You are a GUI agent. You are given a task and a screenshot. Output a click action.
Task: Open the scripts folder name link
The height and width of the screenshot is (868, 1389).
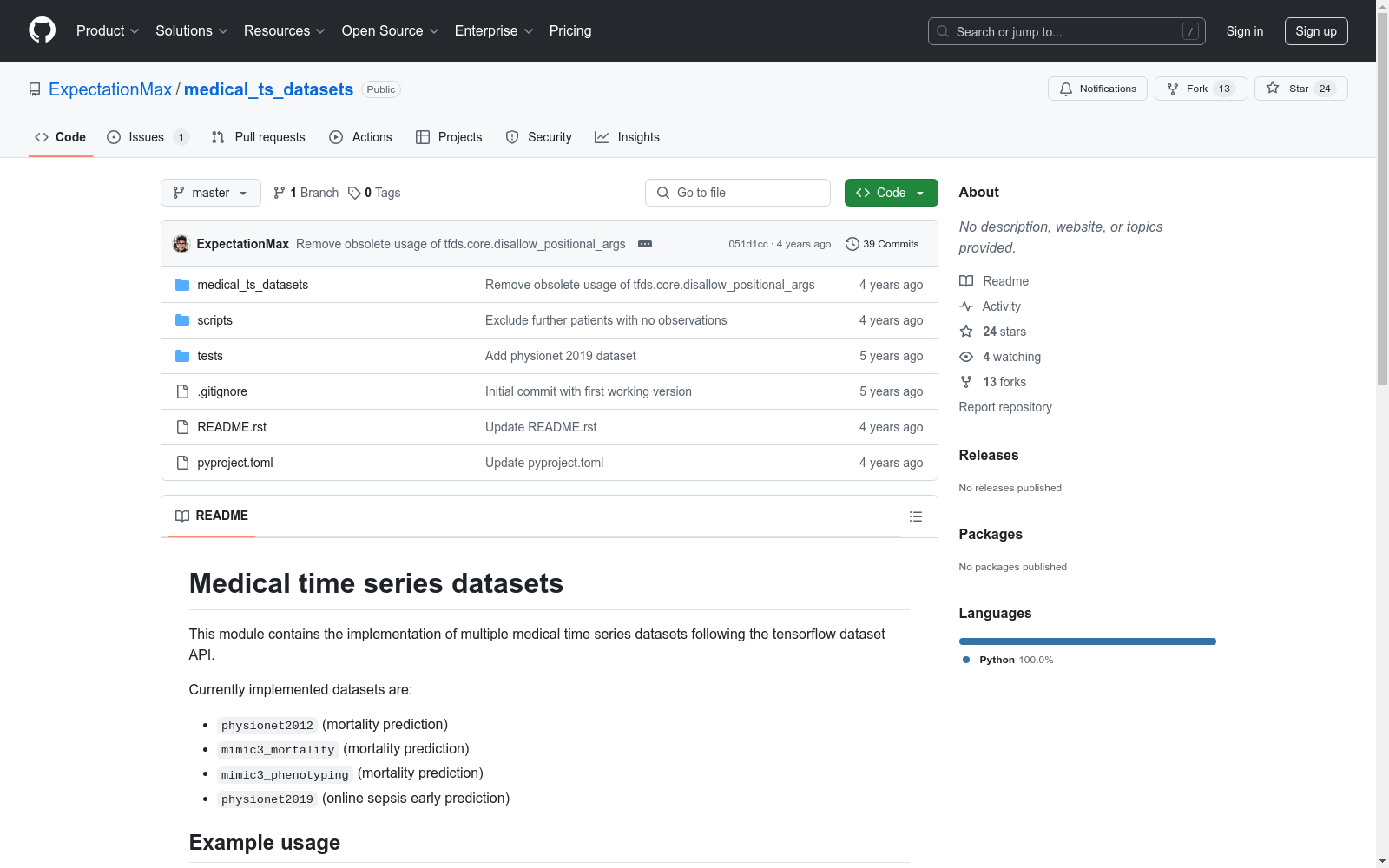pyautogui.click(x=214, y=320)
